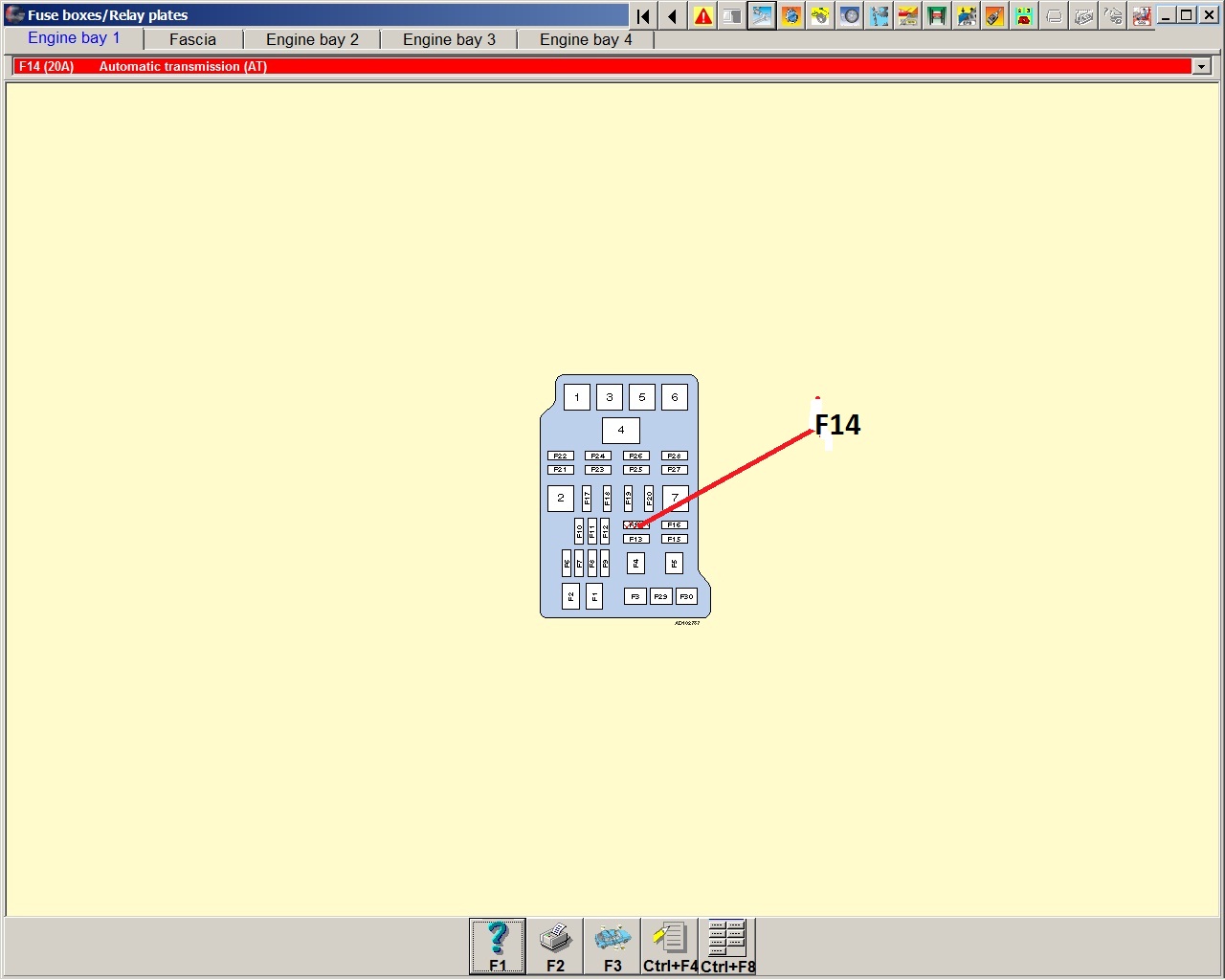Click the F1 help question mark button
Image resolution: width=1225 pixels, height=980 pixels.
tap(498, 946)
